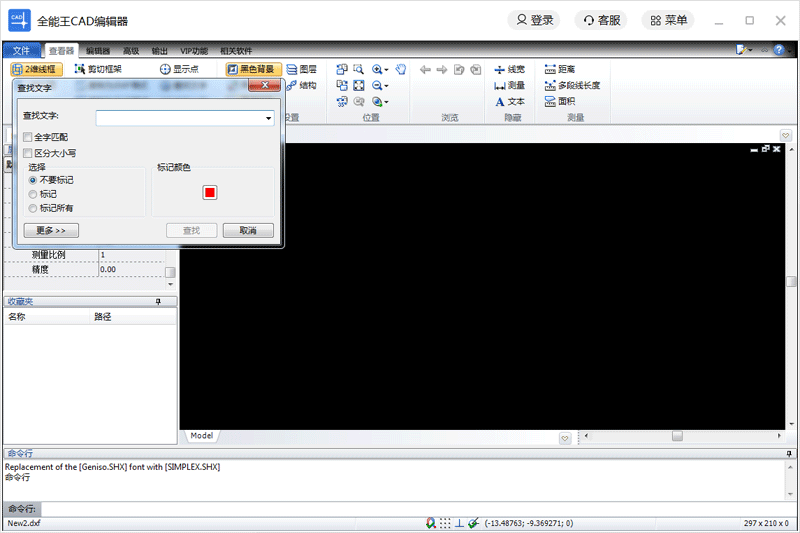
Task: Toggle the grid dots icon in status bar
Action: click(x=445, y=523)
